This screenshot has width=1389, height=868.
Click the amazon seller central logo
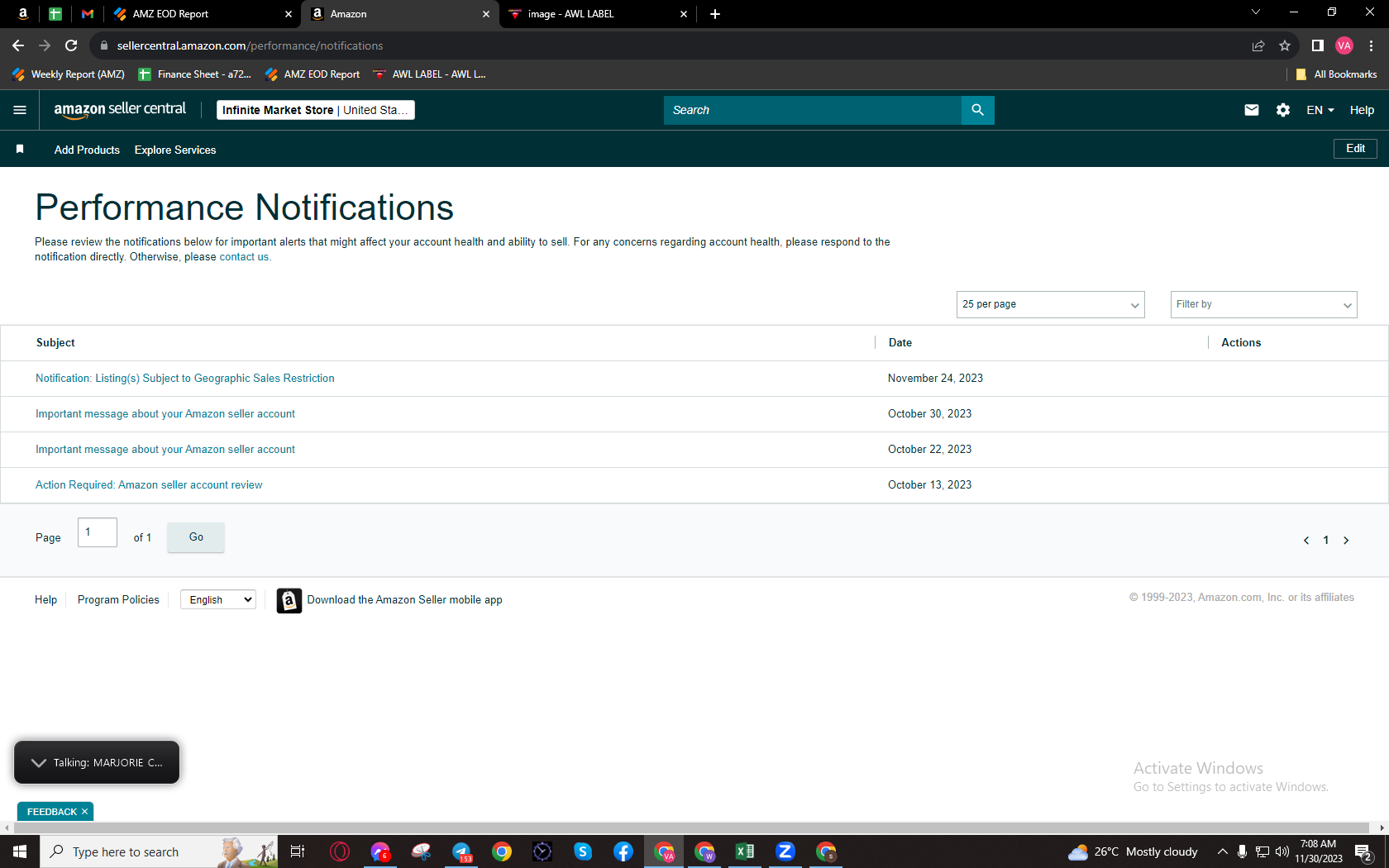point(120,109)
